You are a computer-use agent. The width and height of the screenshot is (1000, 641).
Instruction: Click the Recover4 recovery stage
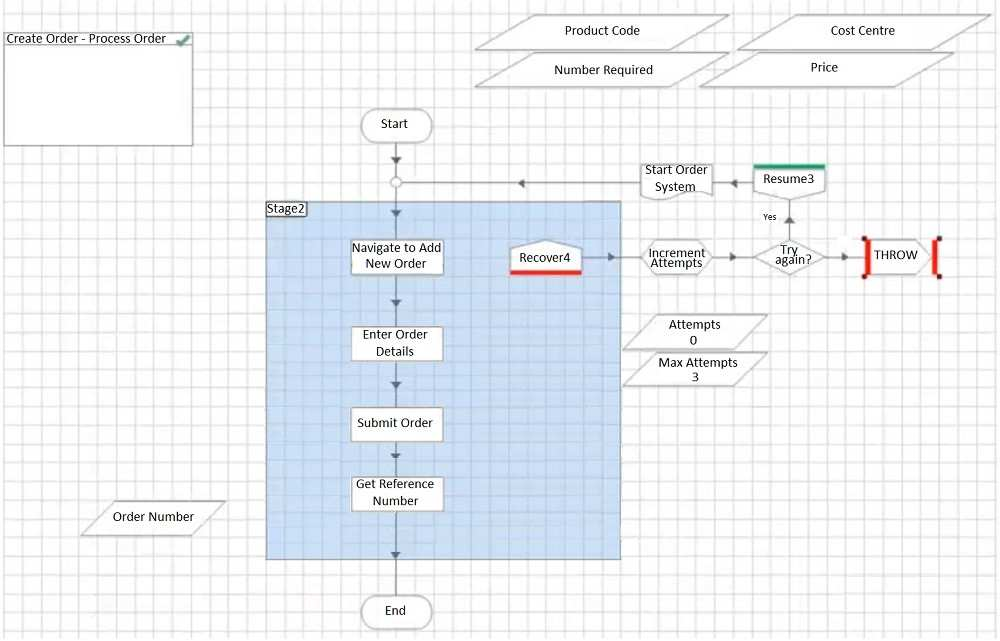(545, 258)
